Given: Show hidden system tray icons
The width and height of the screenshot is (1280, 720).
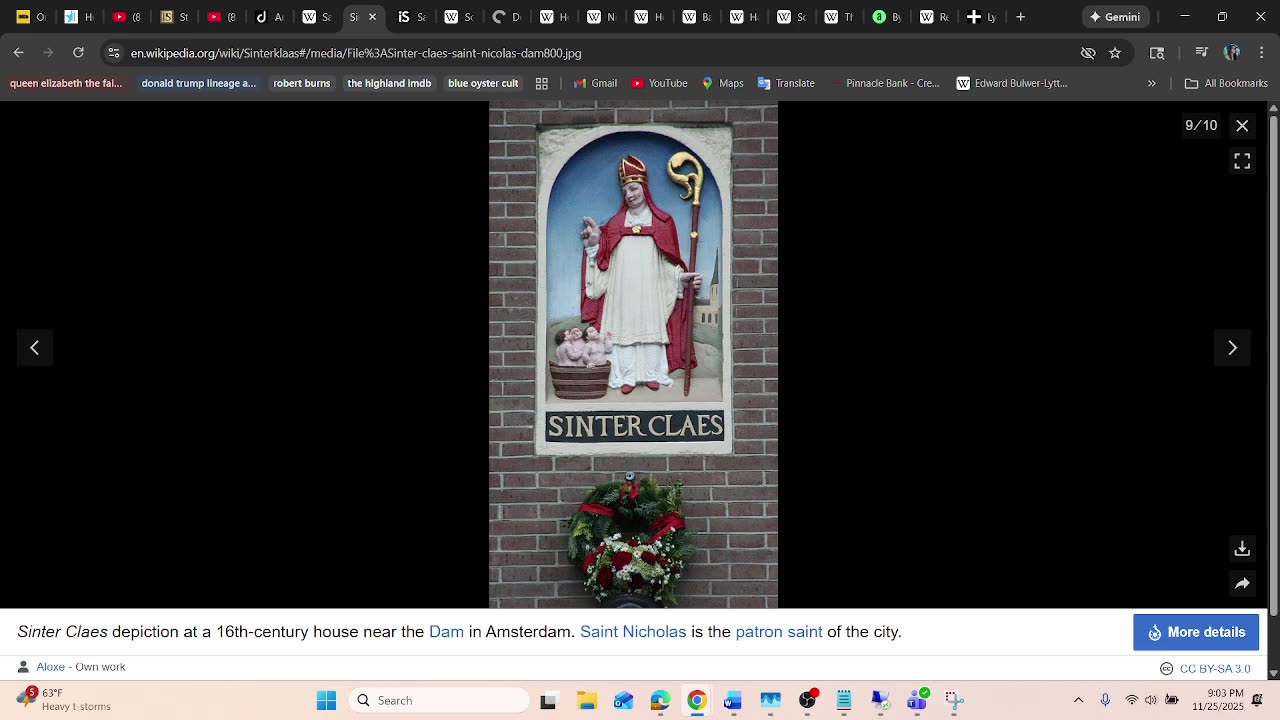Looking at the screenshot, I should click(1078, 700).
